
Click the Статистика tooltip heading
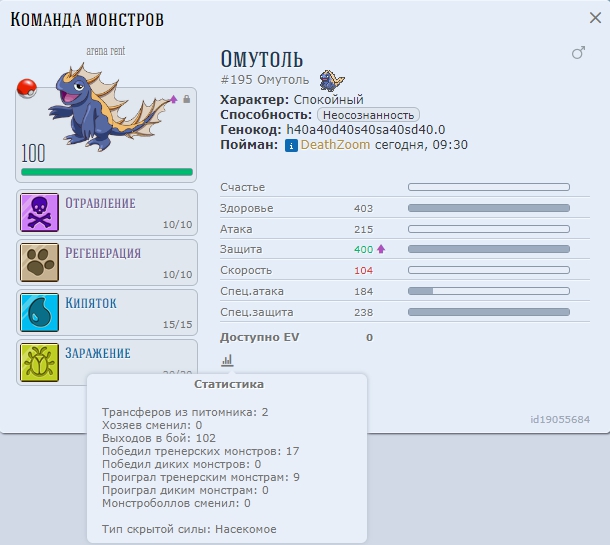[229, 384]
